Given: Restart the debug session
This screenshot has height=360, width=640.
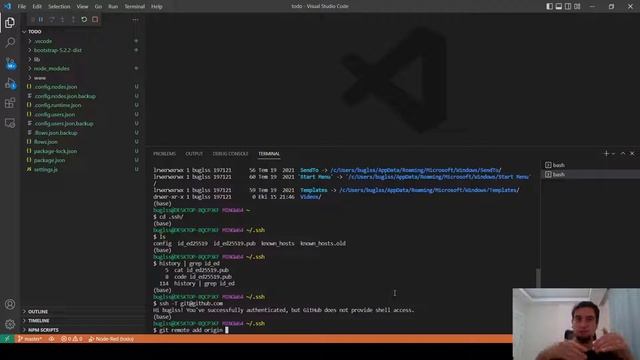Looking at the screenshot, I should pyautogui.click(x=84, y=20).
